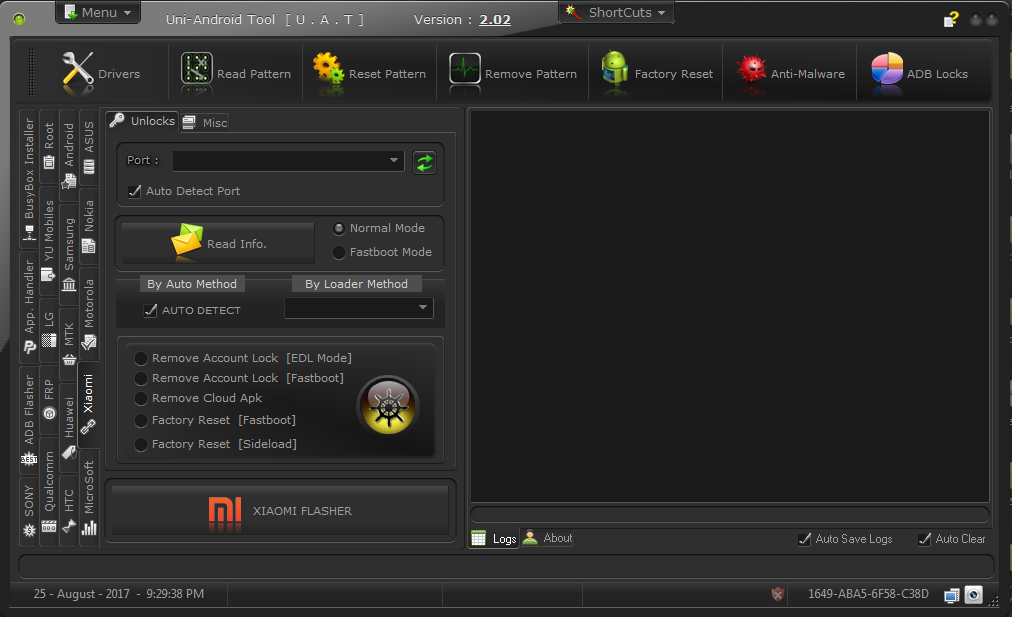Open the help question mark icon
1012x617 pixels.
coord(951,20)
